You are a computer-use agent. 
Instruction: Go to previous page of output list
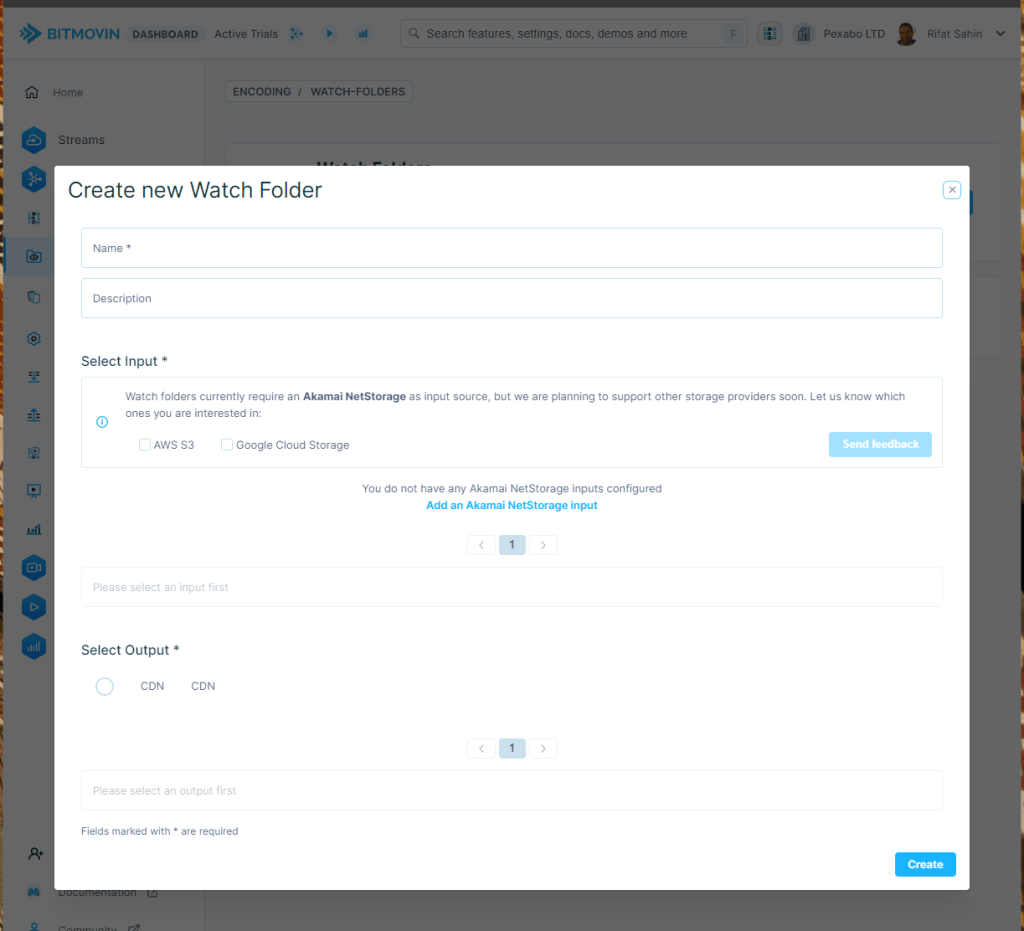pyautogui.click(x=481, y=748)
